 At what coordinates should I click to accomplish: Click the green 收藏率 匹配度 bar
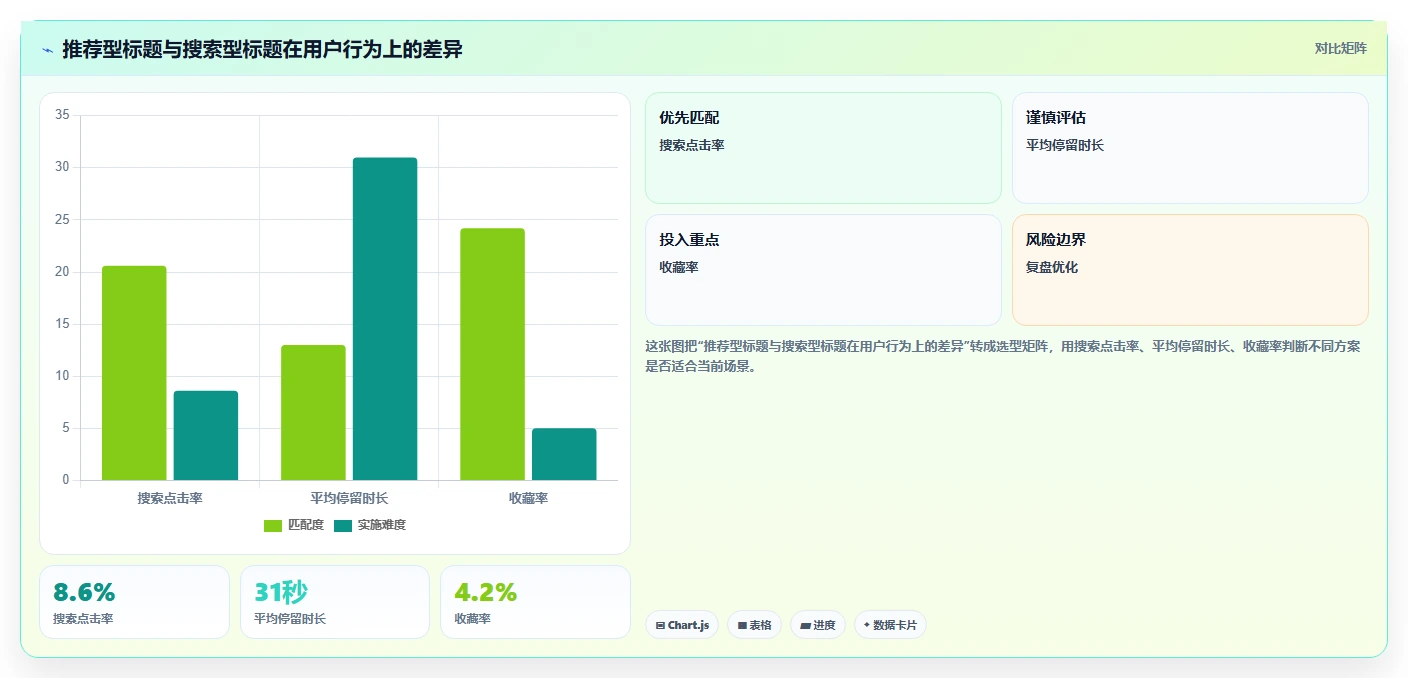[492, 354]
